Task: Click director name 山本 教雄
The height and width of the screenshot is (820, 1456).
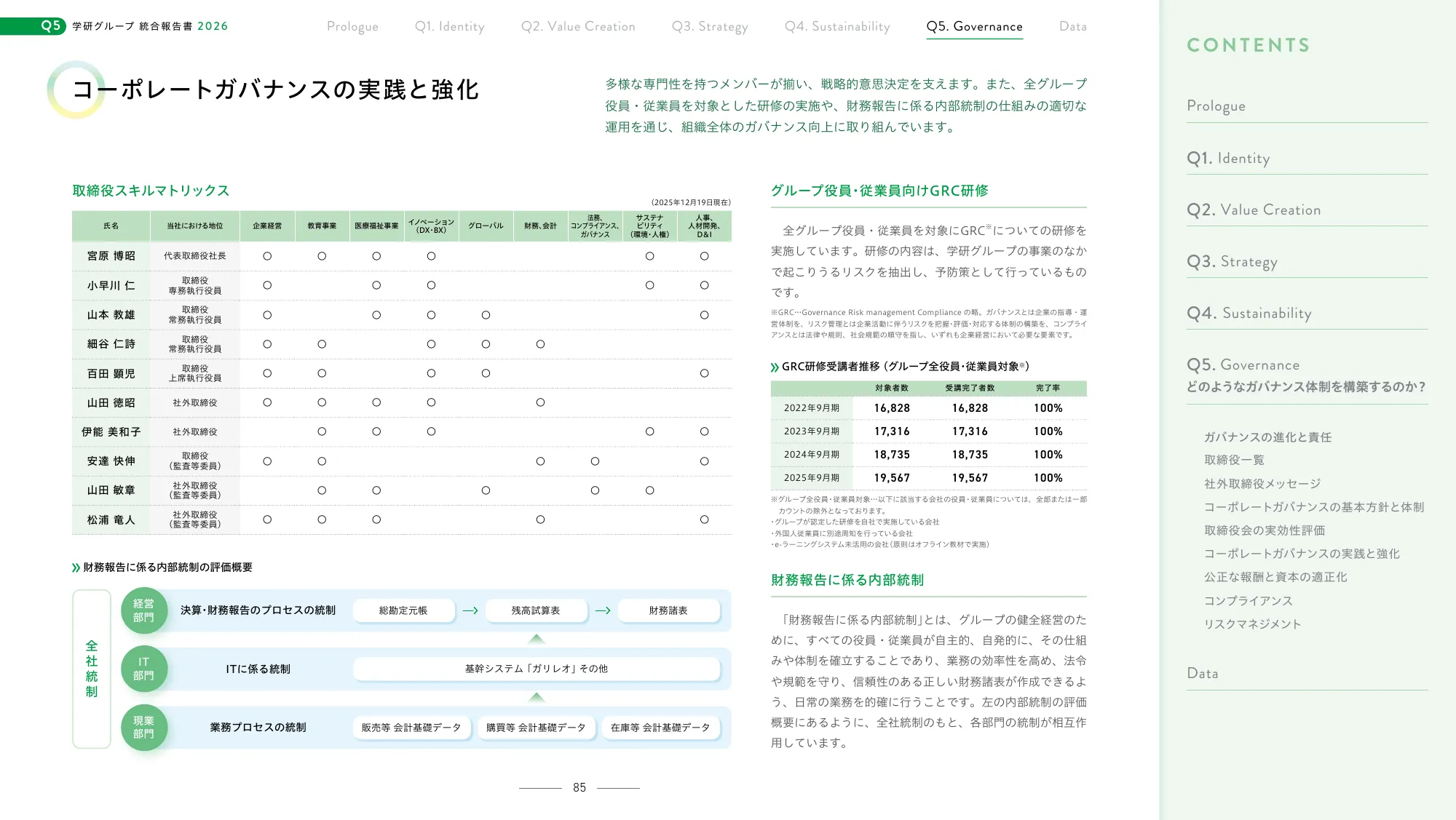Action: point(111,315)
